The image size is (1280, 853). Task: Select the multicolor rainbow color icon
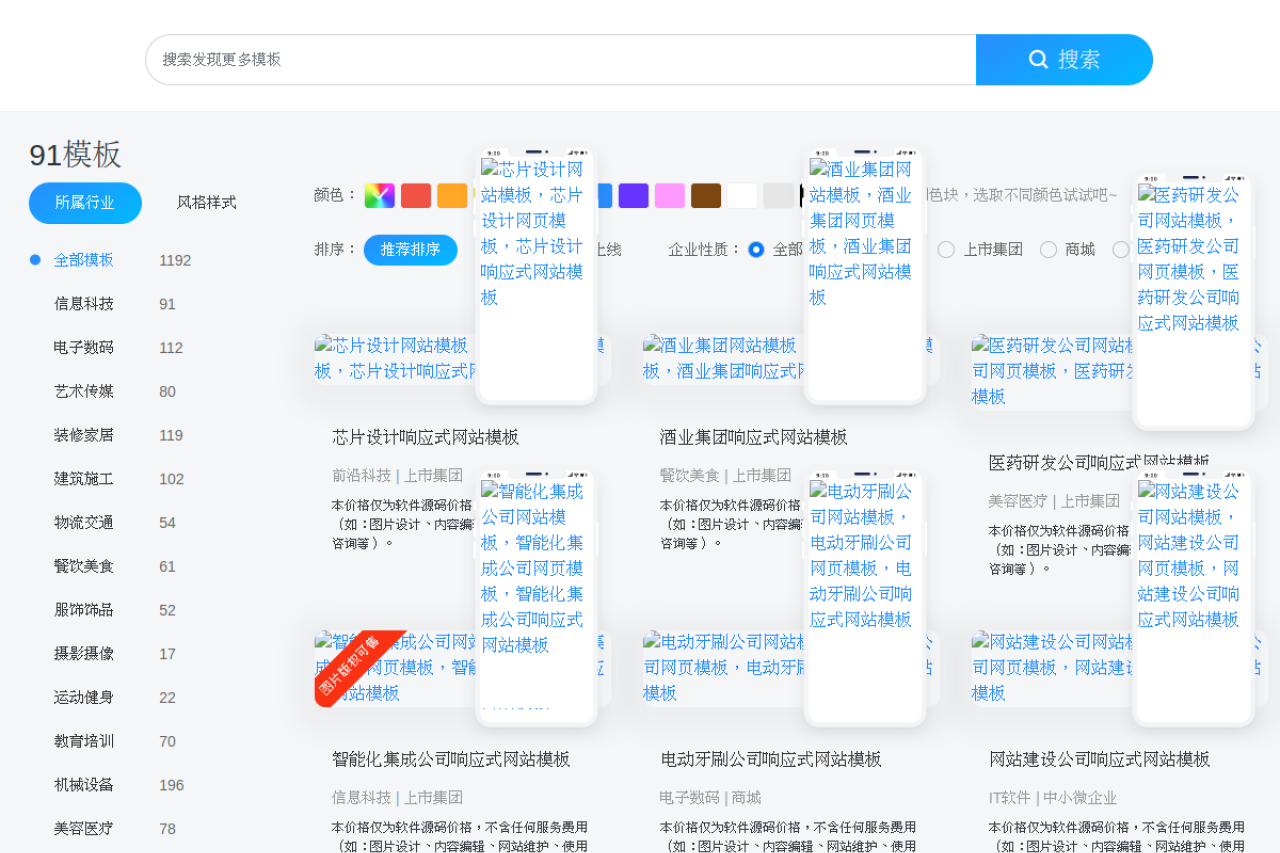point(380,196)
